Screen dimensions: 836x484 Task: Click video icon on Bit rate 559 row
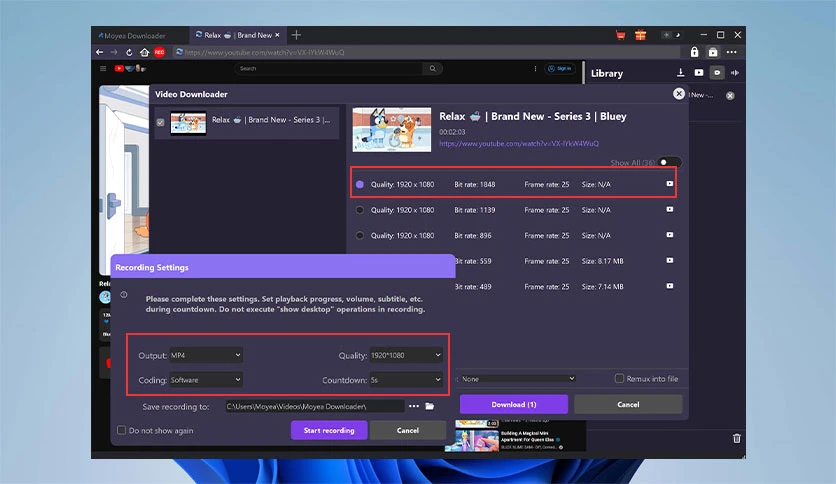click(x=670, y=261)
